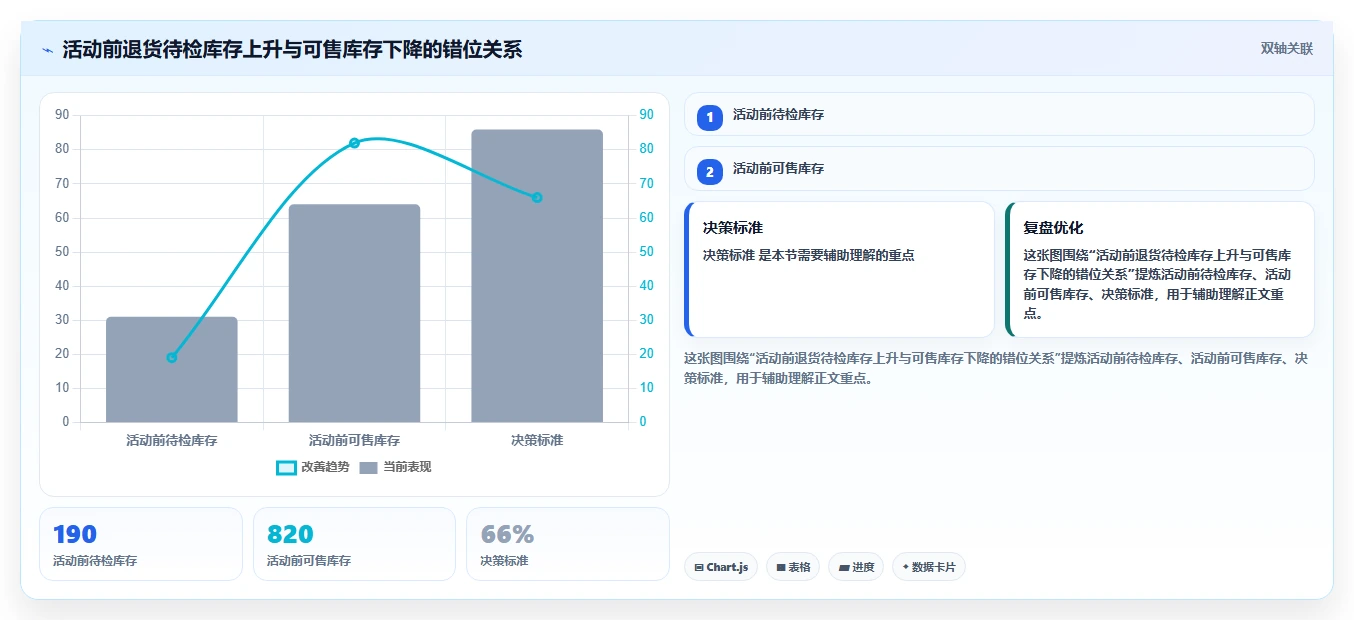
Task: Open list item 活动前待检库存
Action: click(x=999, y=114)
